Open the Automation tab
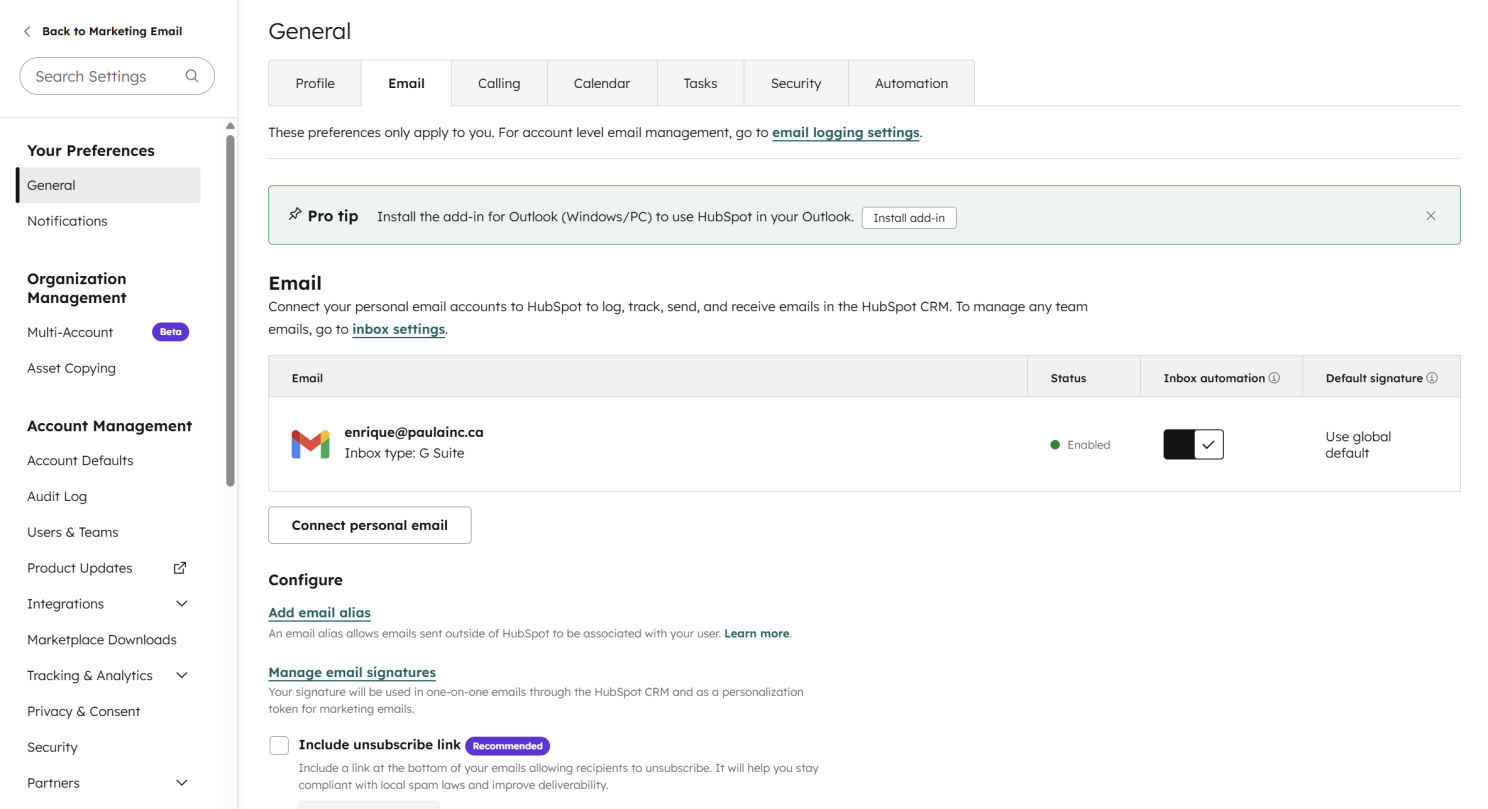The width and height of the screenshot is (1488, 809). 911,83
